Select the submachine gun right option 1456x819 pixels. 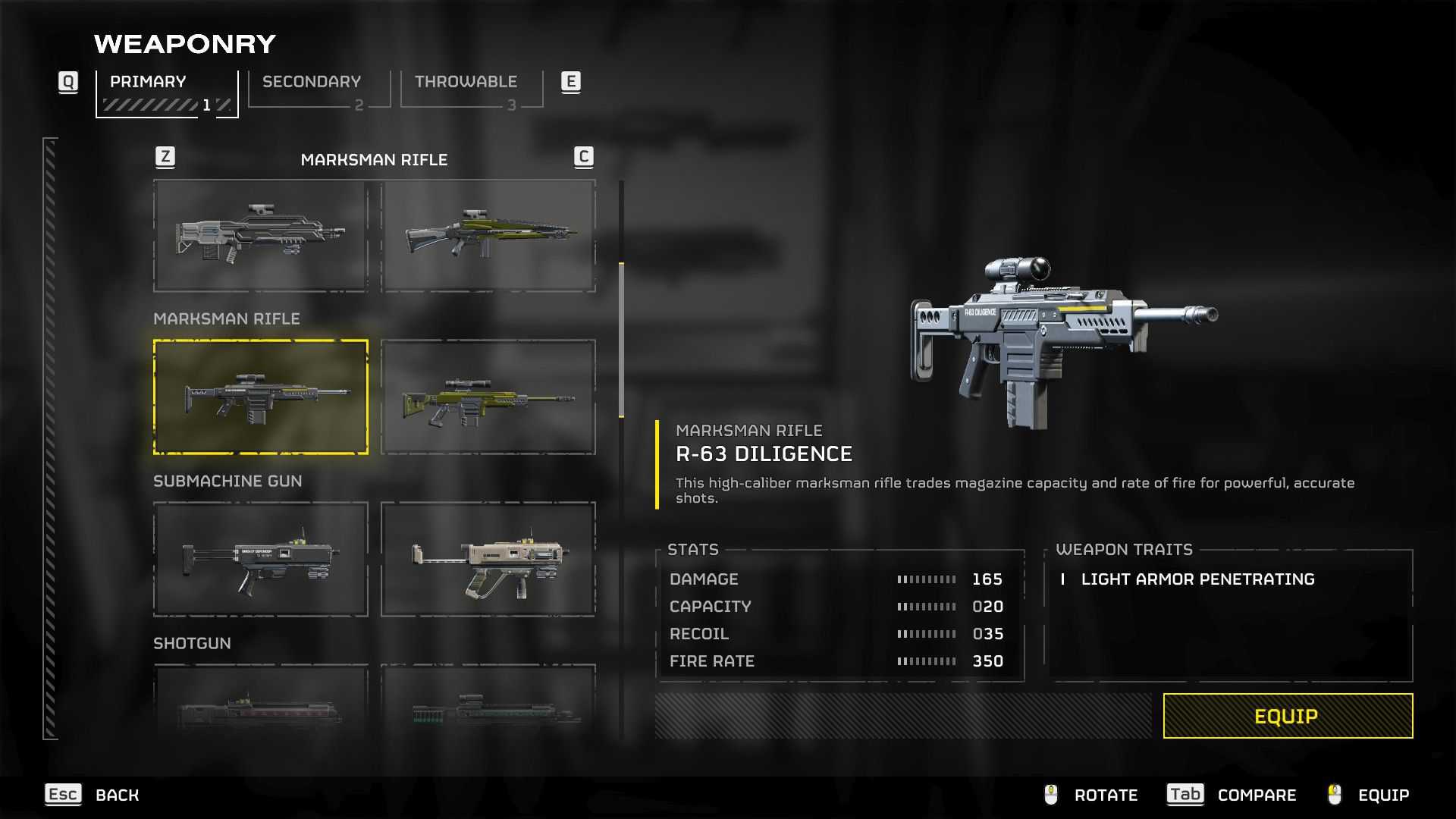coord(487,559)
